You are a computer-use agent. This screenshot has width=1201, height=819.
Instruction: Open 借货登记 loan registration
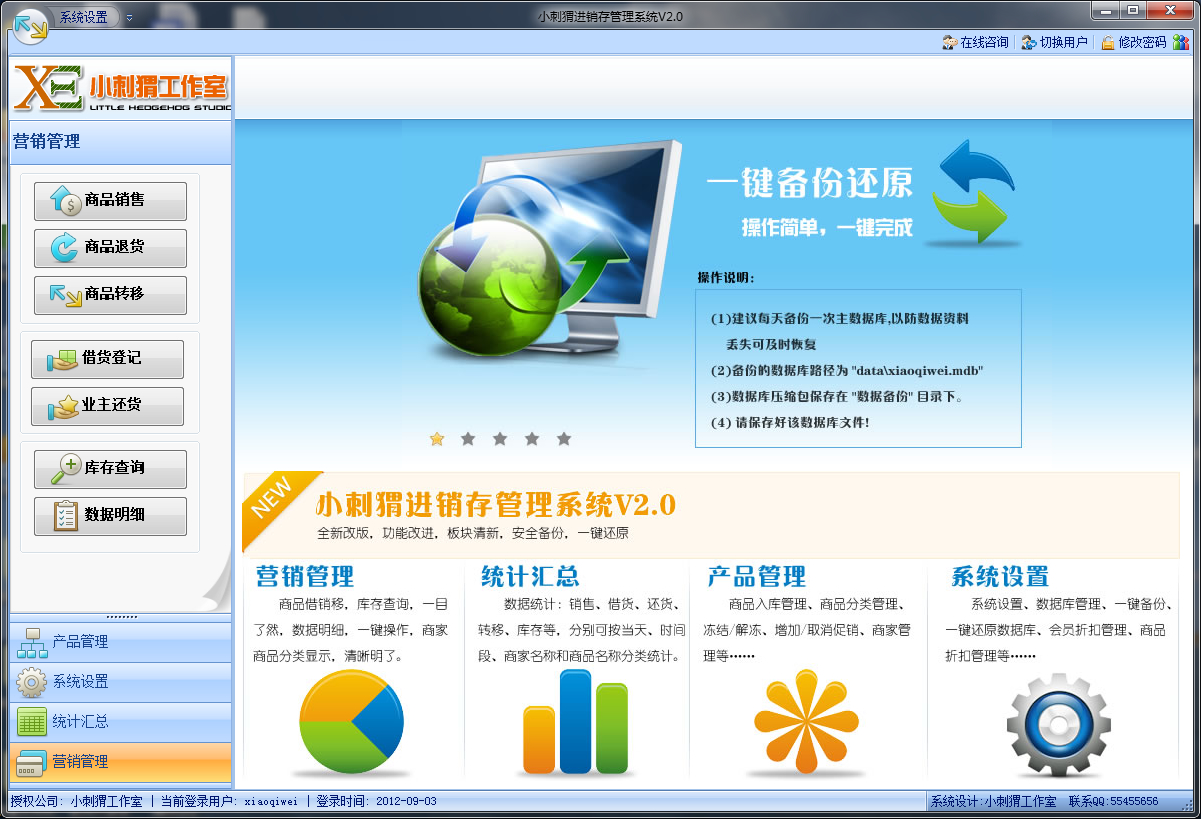(107, 359)
